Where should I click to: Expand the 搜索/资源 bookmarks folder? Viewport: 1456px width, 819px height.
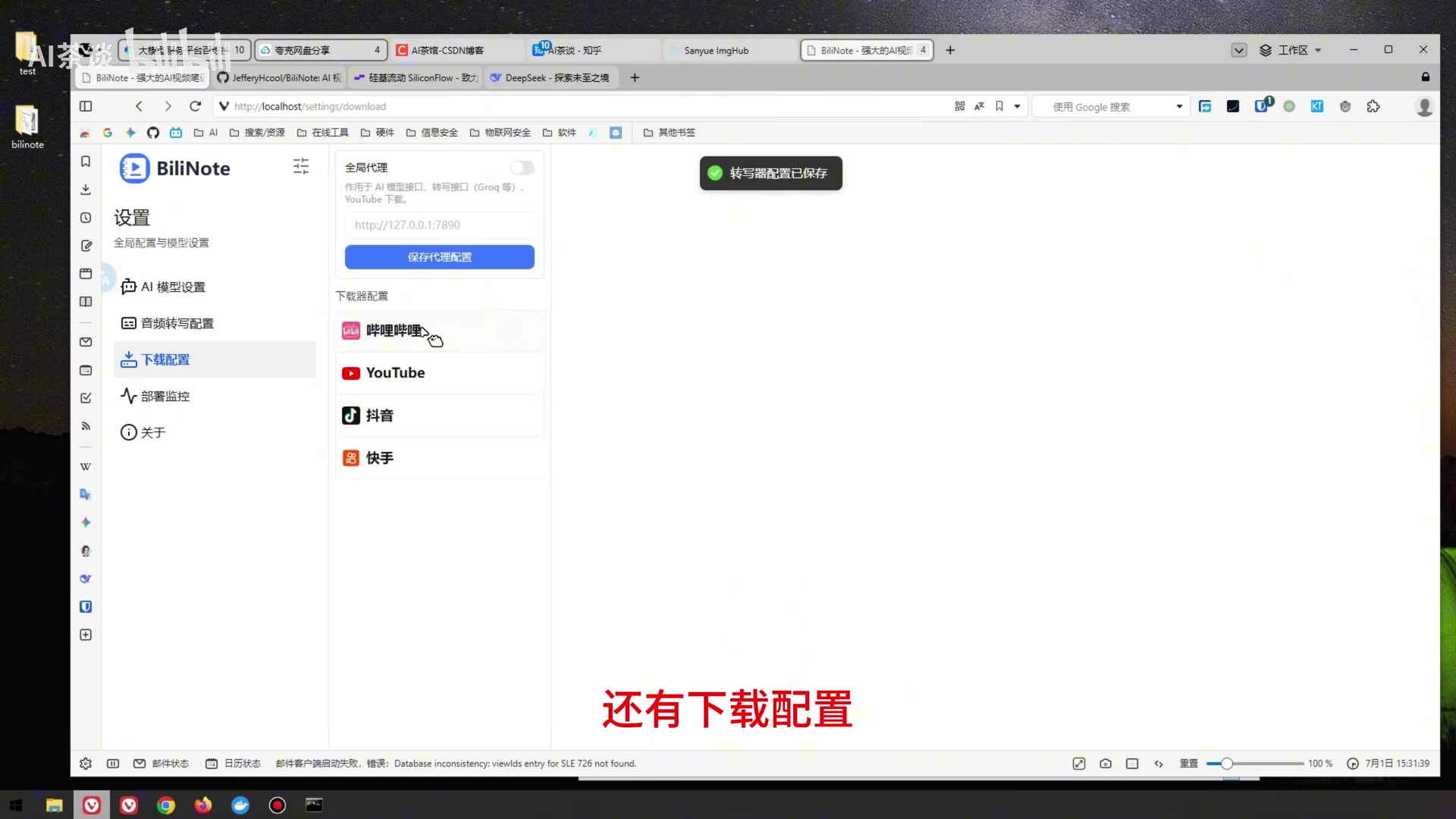[257, 133]
